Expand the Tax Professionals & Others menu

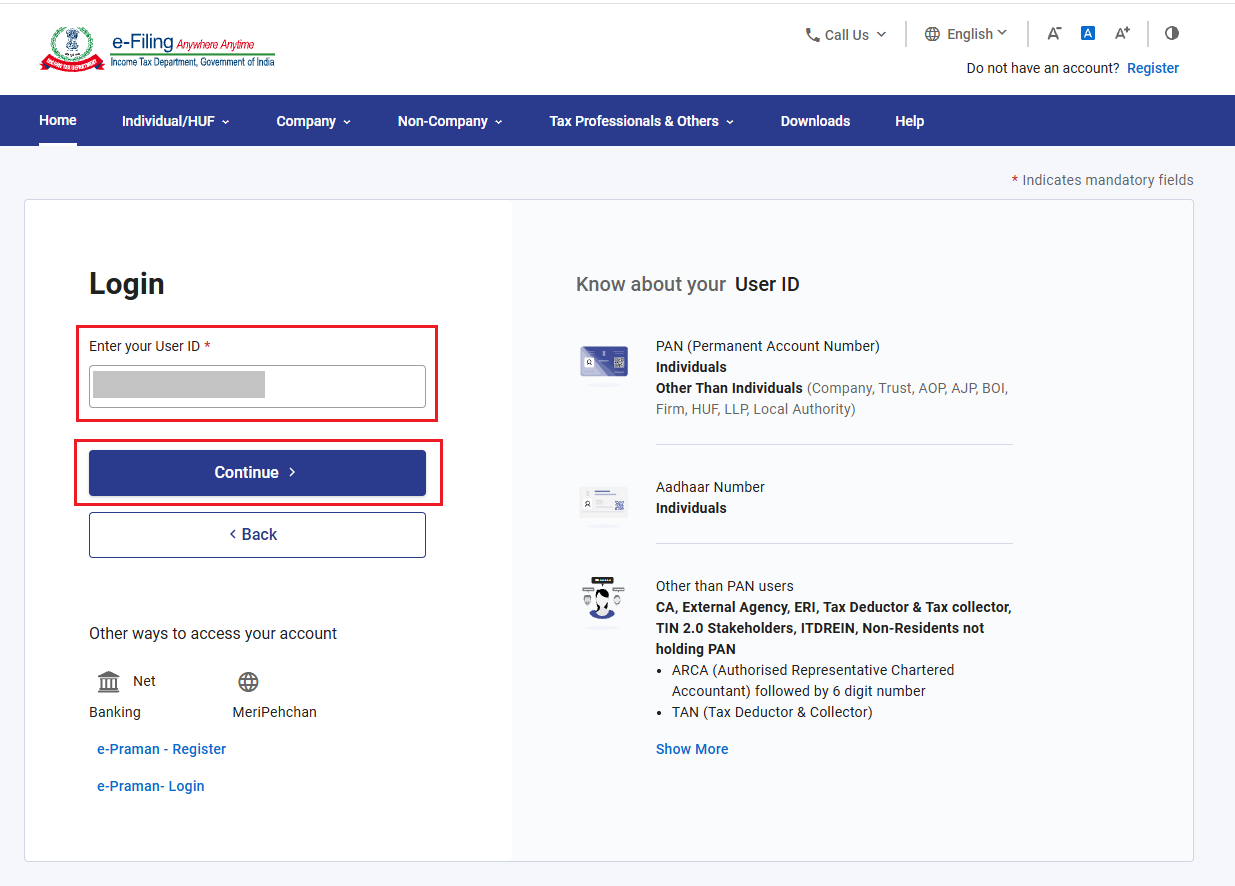(x=642, y=121)
